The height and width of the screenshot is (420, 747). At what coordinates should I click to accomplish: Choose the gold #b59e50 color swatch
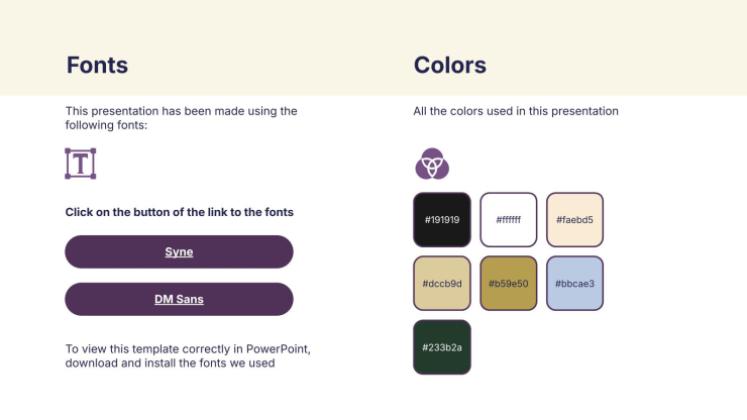508,283
